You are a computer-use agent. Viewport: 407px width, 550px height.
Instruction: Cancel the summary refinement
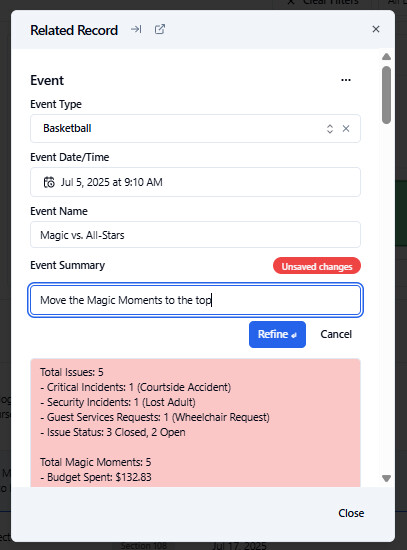(x=336, y=334)
